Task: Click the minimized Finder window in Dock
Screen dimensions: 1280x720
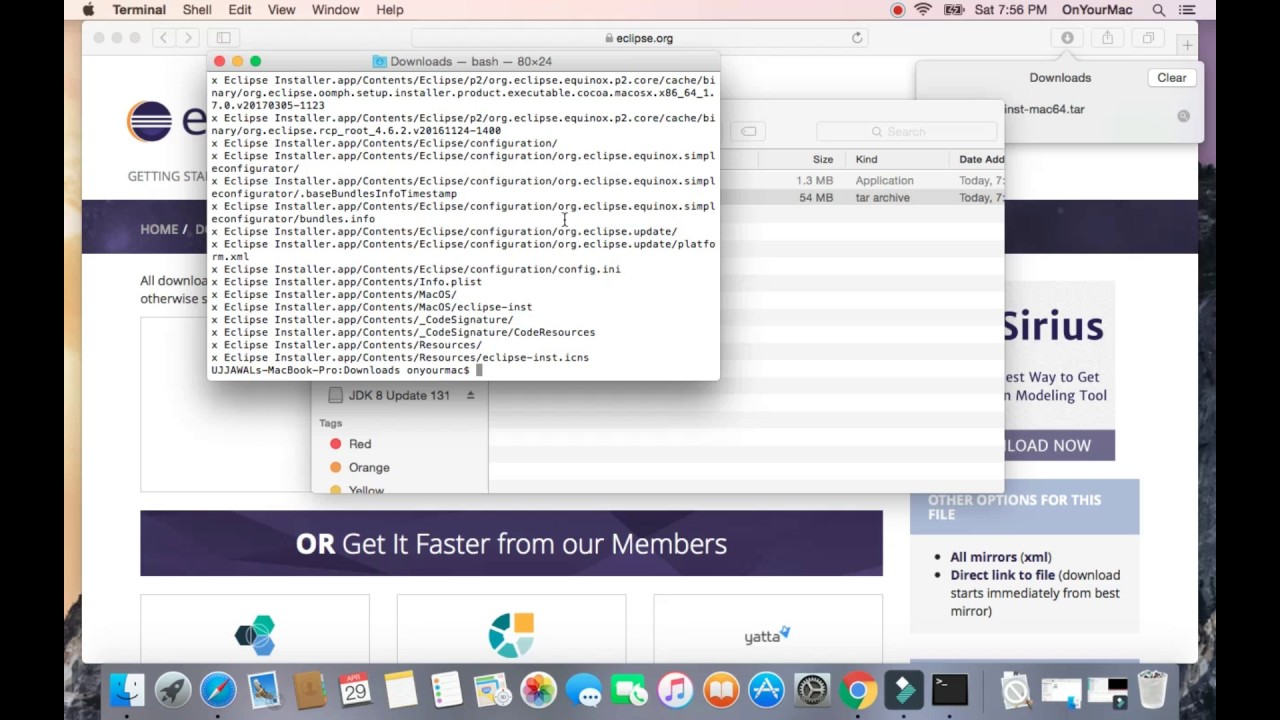Action: pos(1061,690)
